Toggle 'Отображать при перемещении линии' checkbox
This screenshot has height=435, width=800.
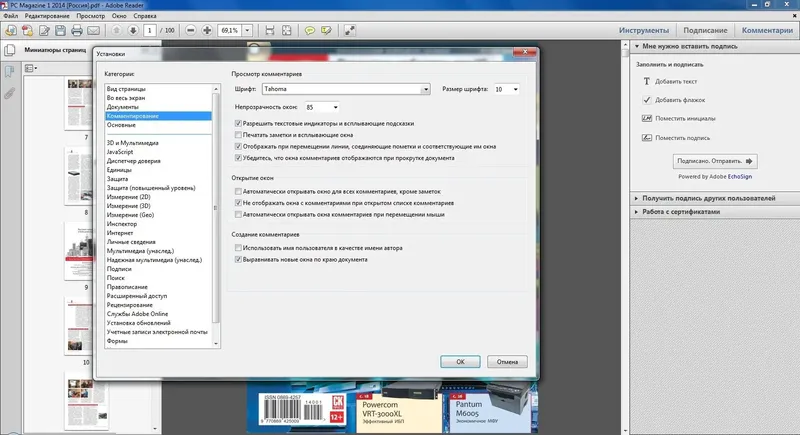238,146
